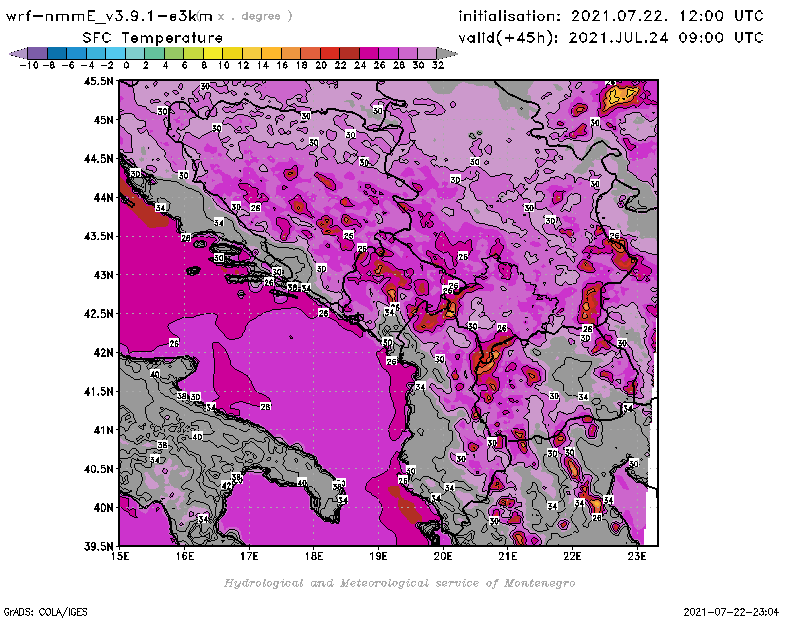Click the '17E' longitude label
Image resolution: width=800 pixels, height=618 pixels.
click(x=249, y=556)
